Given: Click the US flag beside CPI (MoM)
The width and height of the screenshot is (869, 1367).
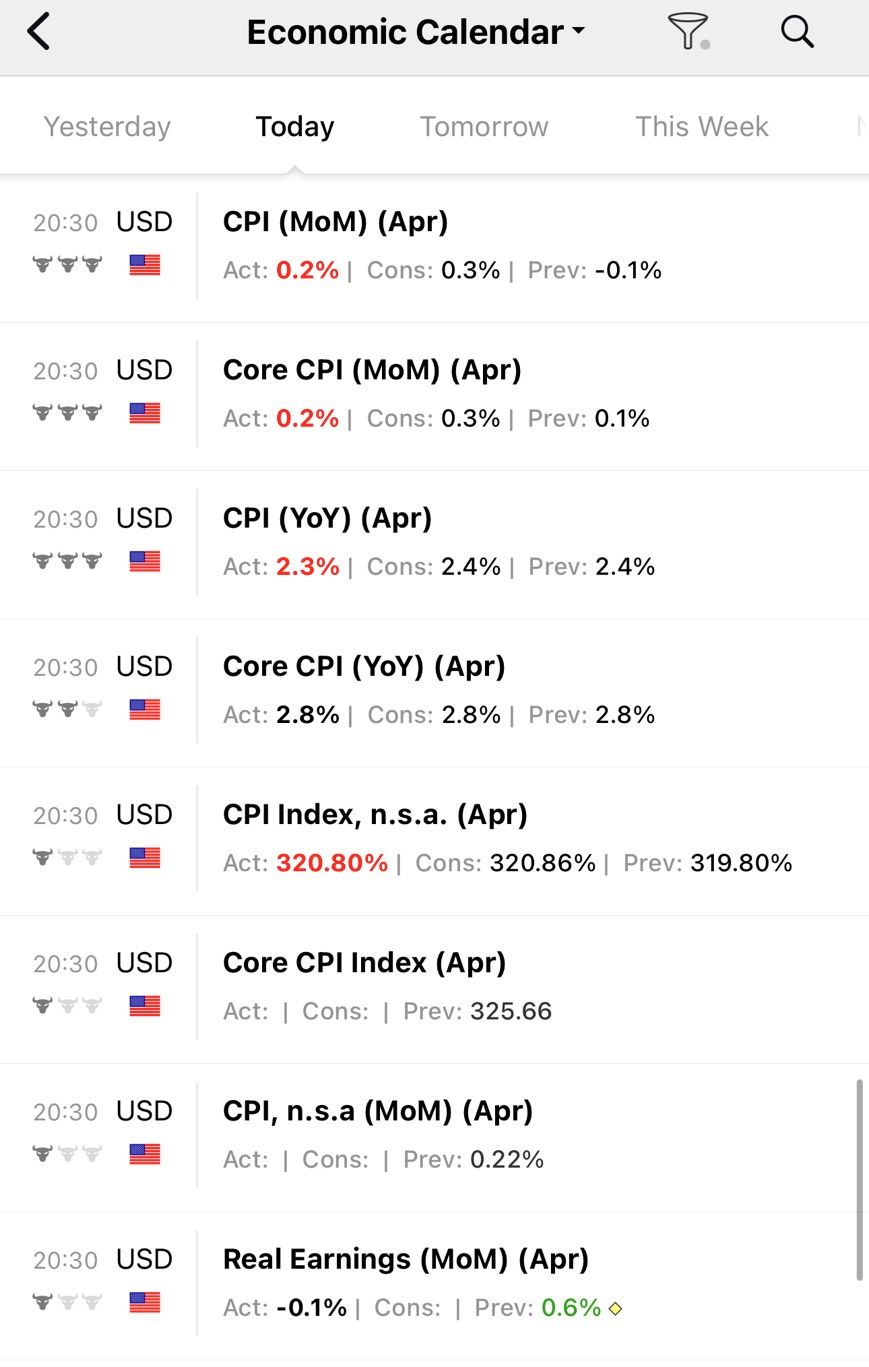Looking at the screenshot, I should pyautogui.click(x=145, y=265).
